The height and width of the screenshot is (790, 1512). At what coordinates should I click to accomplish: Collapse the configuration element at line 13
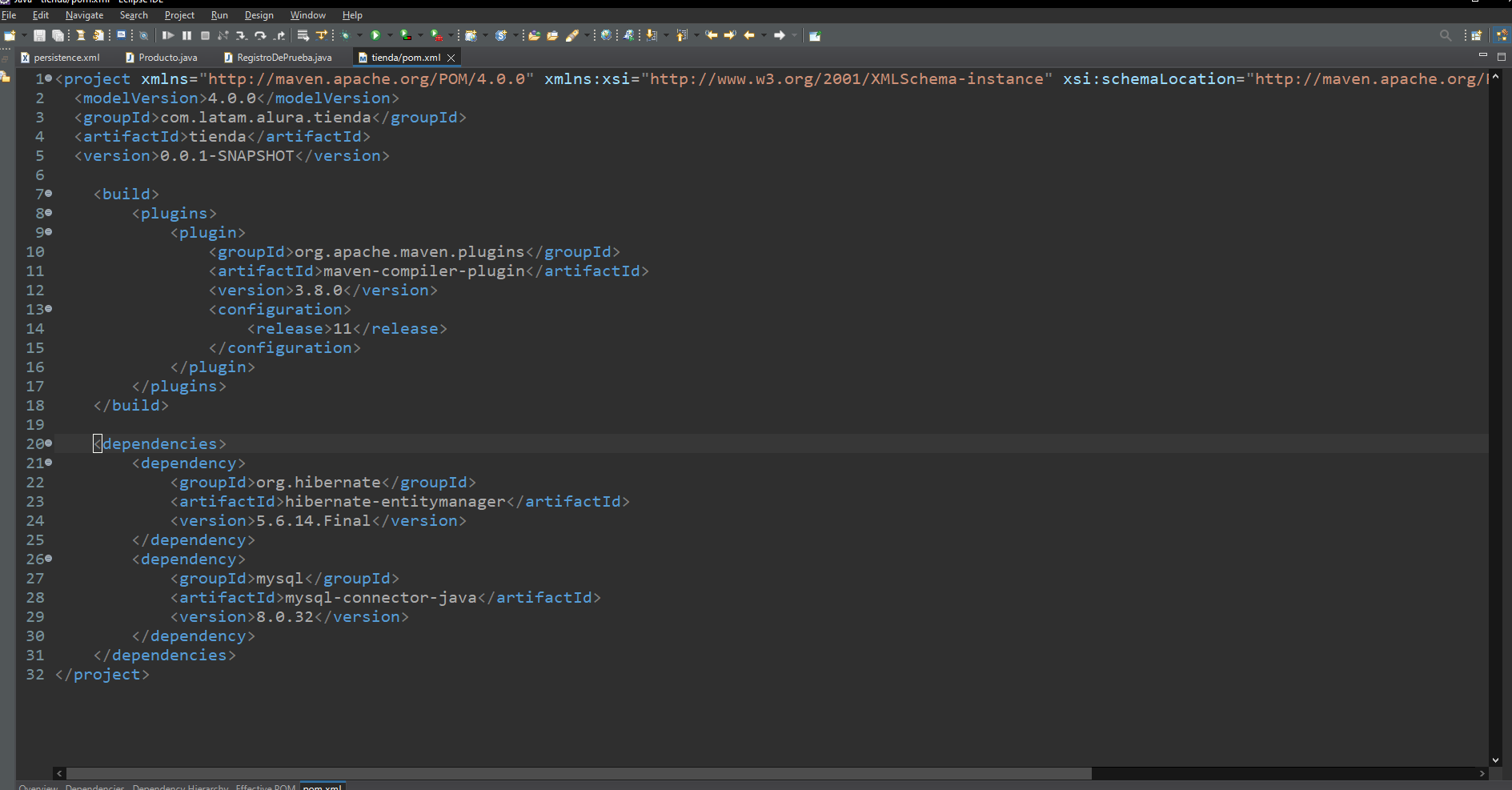pos(49,308)
